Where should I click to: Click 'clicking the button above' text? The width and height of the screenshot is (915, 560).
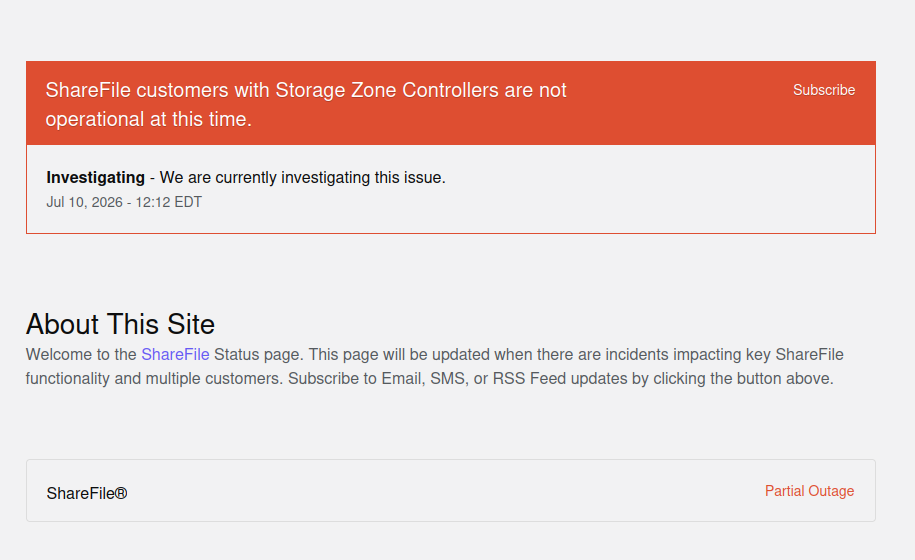[742, 379]
